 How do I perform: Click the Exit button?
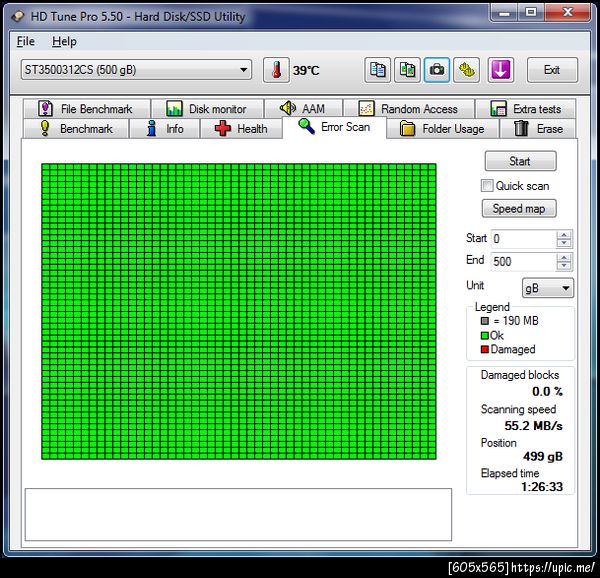552,70
